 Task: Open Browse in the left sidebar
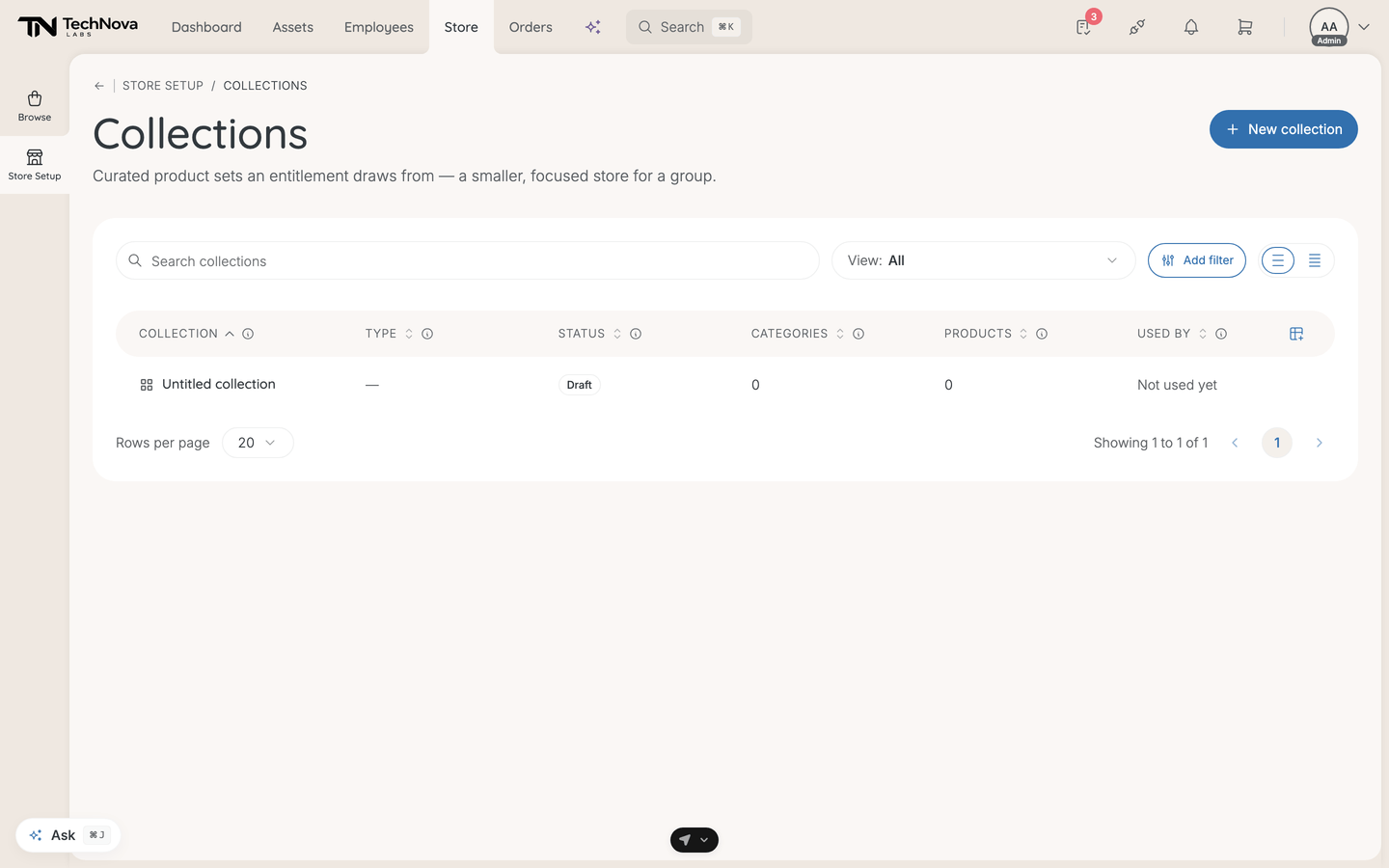[x=35, y=106]
